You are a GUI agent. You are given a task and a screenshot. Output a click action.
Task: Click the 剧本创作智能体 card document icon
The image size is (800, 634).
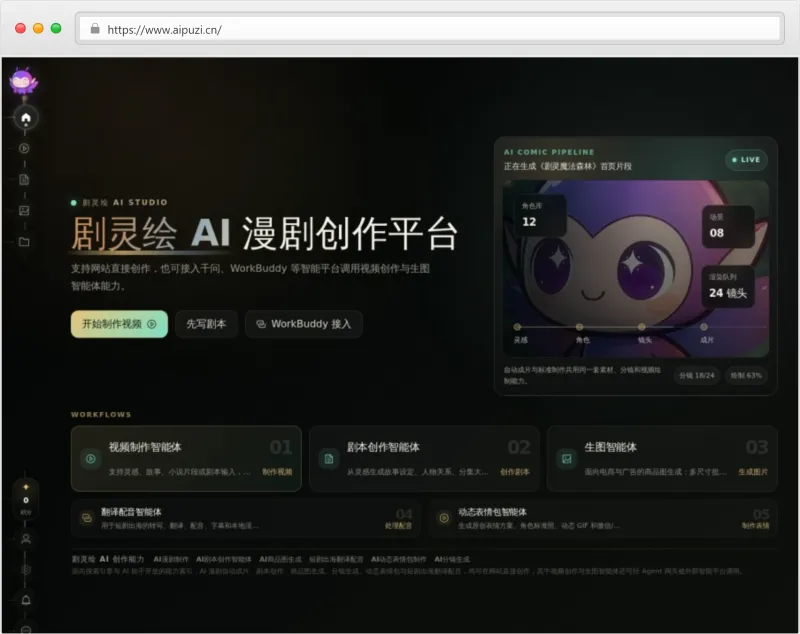pyautogui.click(x=329, y=459)
